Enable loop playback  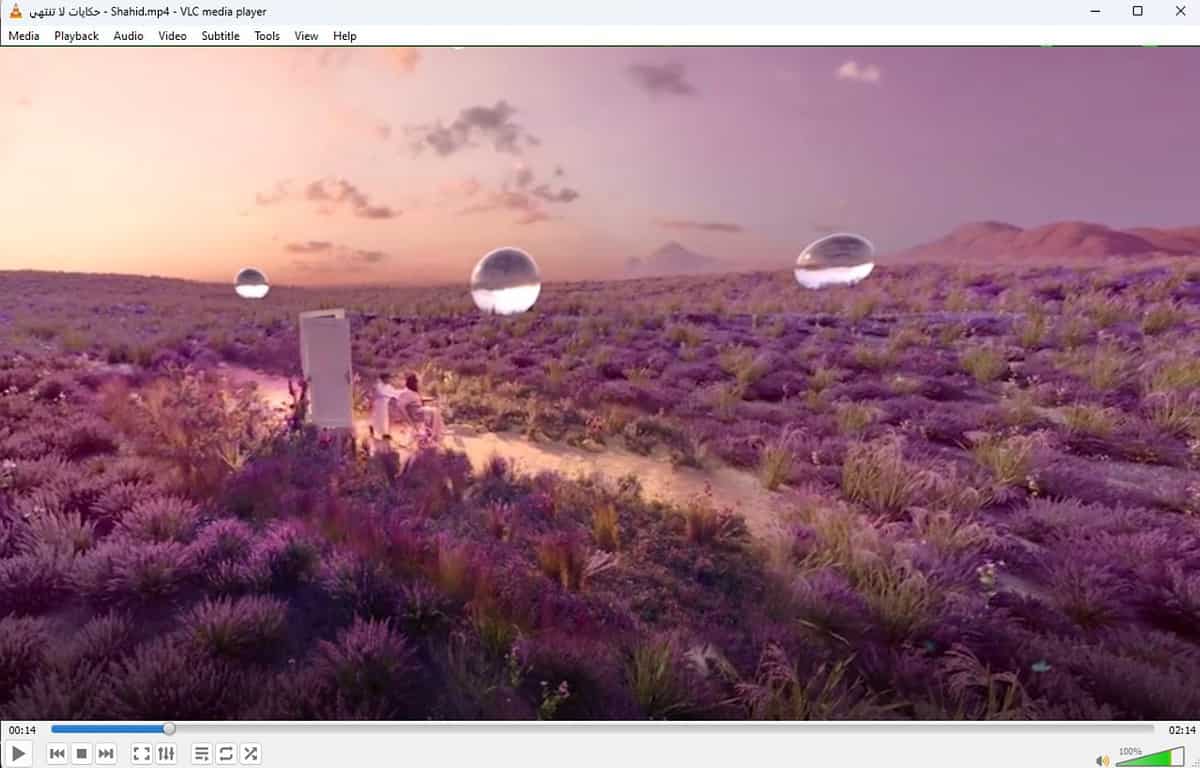[226, 753]
